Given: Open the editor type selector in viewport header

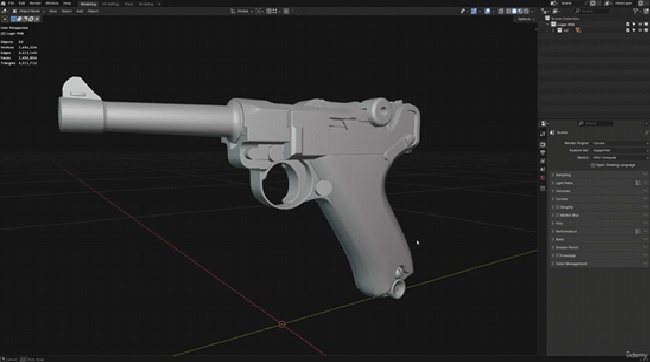Looking at the screenshot, I should [5, 11].
